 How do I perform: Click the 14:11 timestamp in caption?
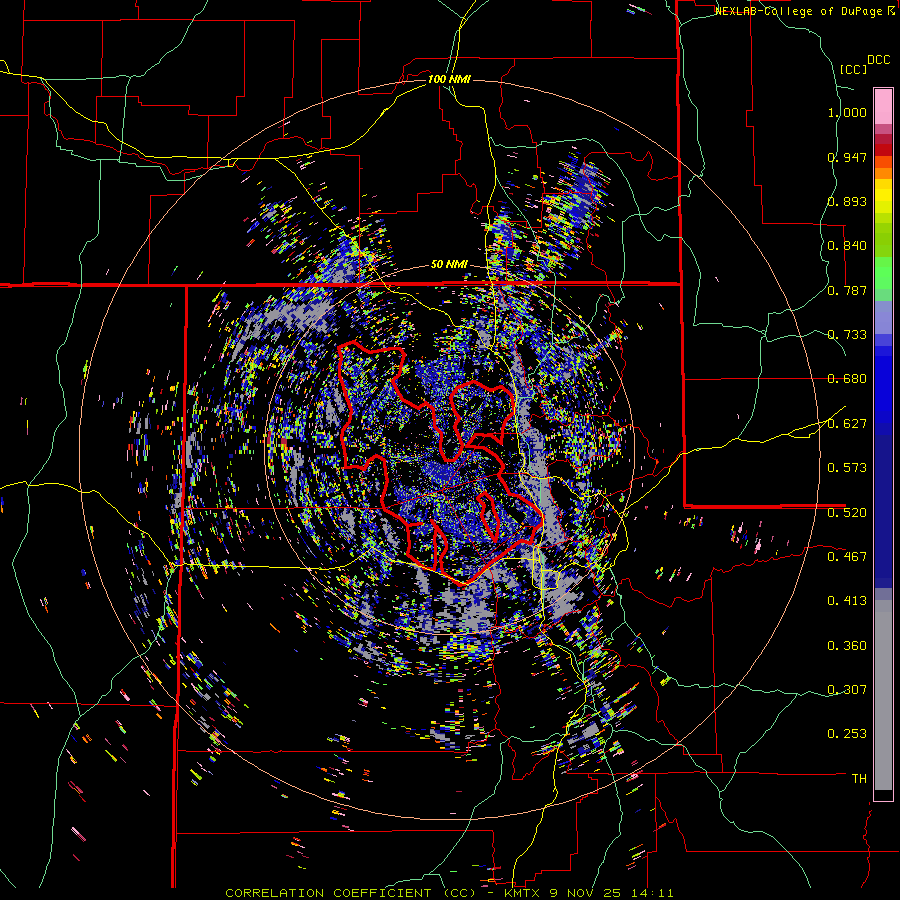(653, 893)
